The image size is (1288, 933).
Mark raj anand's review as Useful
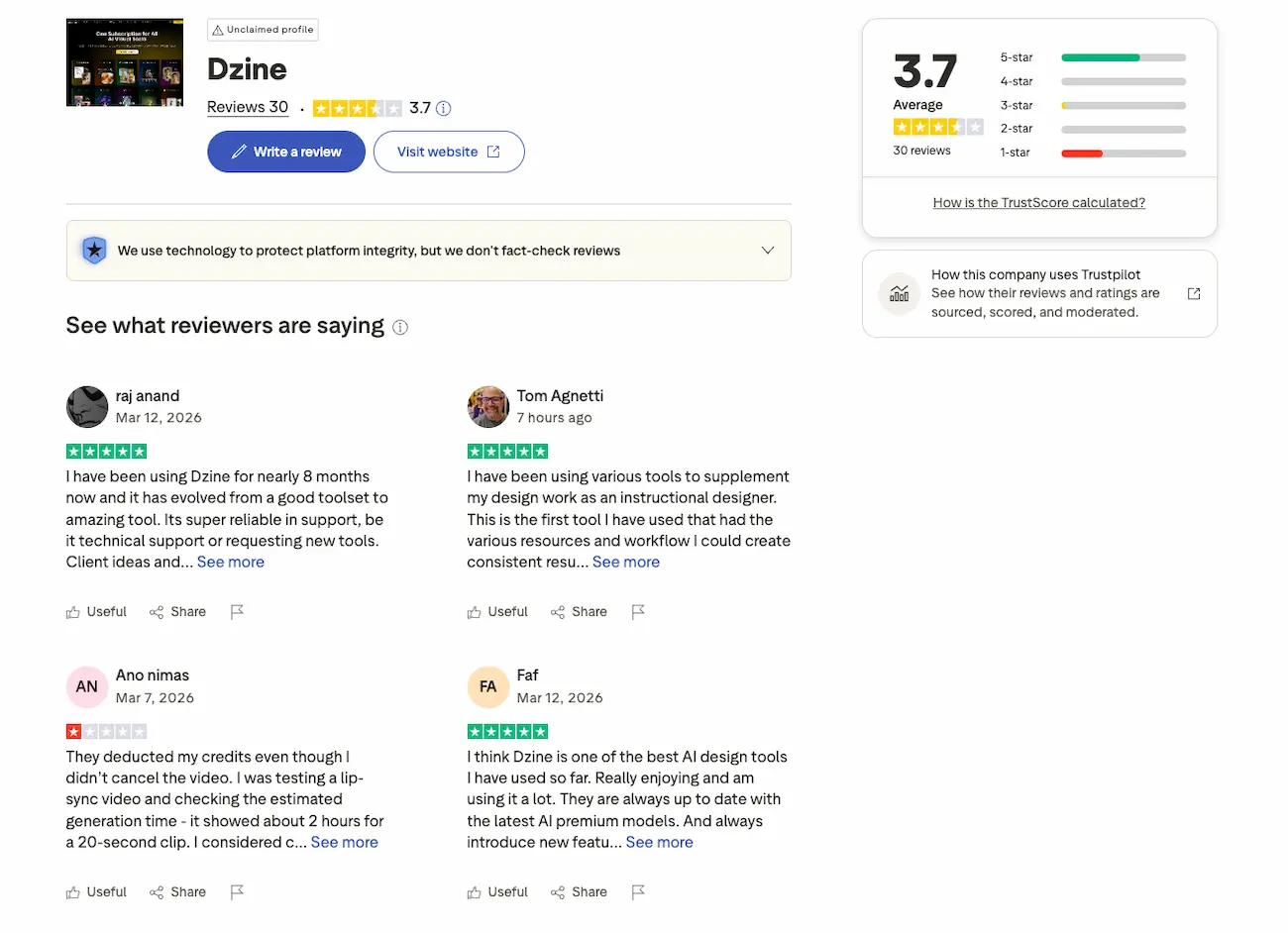tap(96, 612)
